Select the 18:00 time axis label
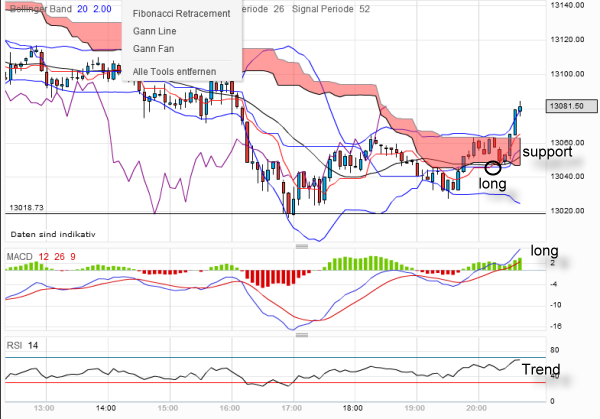This screenshot has height=419, width=600. tap(353, 408)
